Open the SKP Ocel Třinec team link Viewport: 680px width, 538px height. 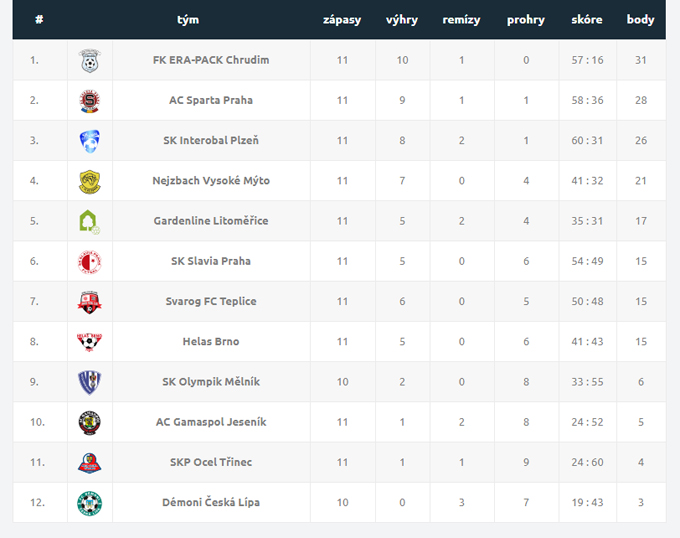[x=211, y=462]
